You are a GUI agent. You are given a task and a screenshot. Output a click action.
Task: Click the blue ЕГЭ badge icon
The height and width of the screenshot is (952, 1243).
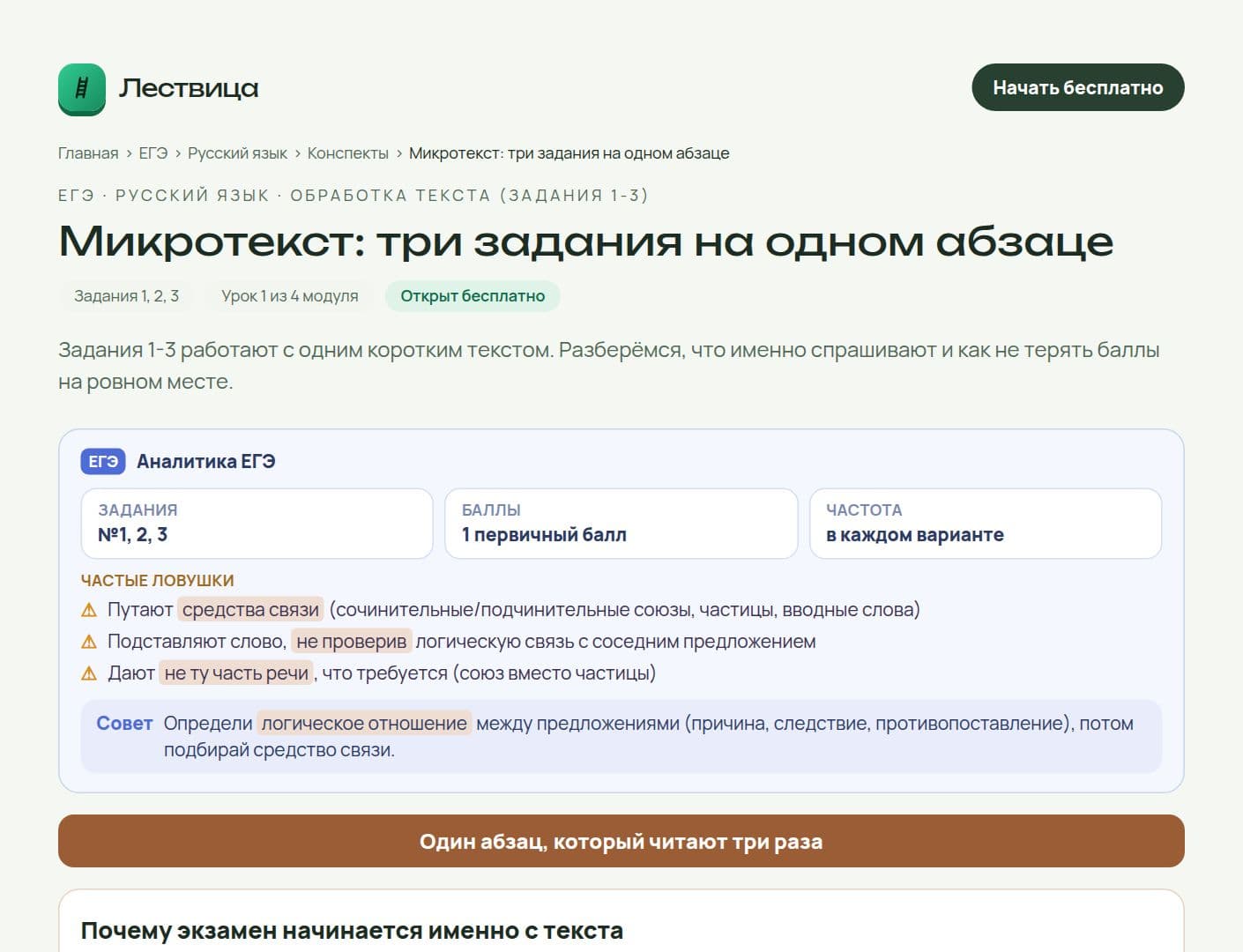[x=103, y=461]
